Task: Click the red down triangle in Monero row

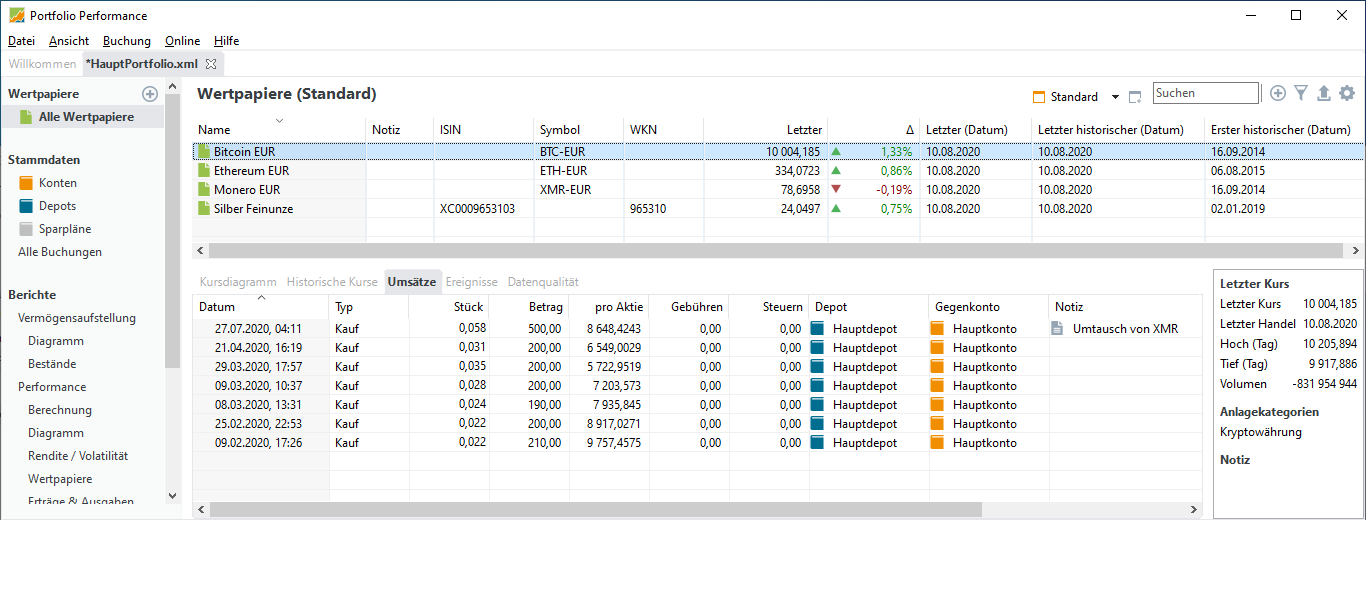Action: [x=836, y=190]
